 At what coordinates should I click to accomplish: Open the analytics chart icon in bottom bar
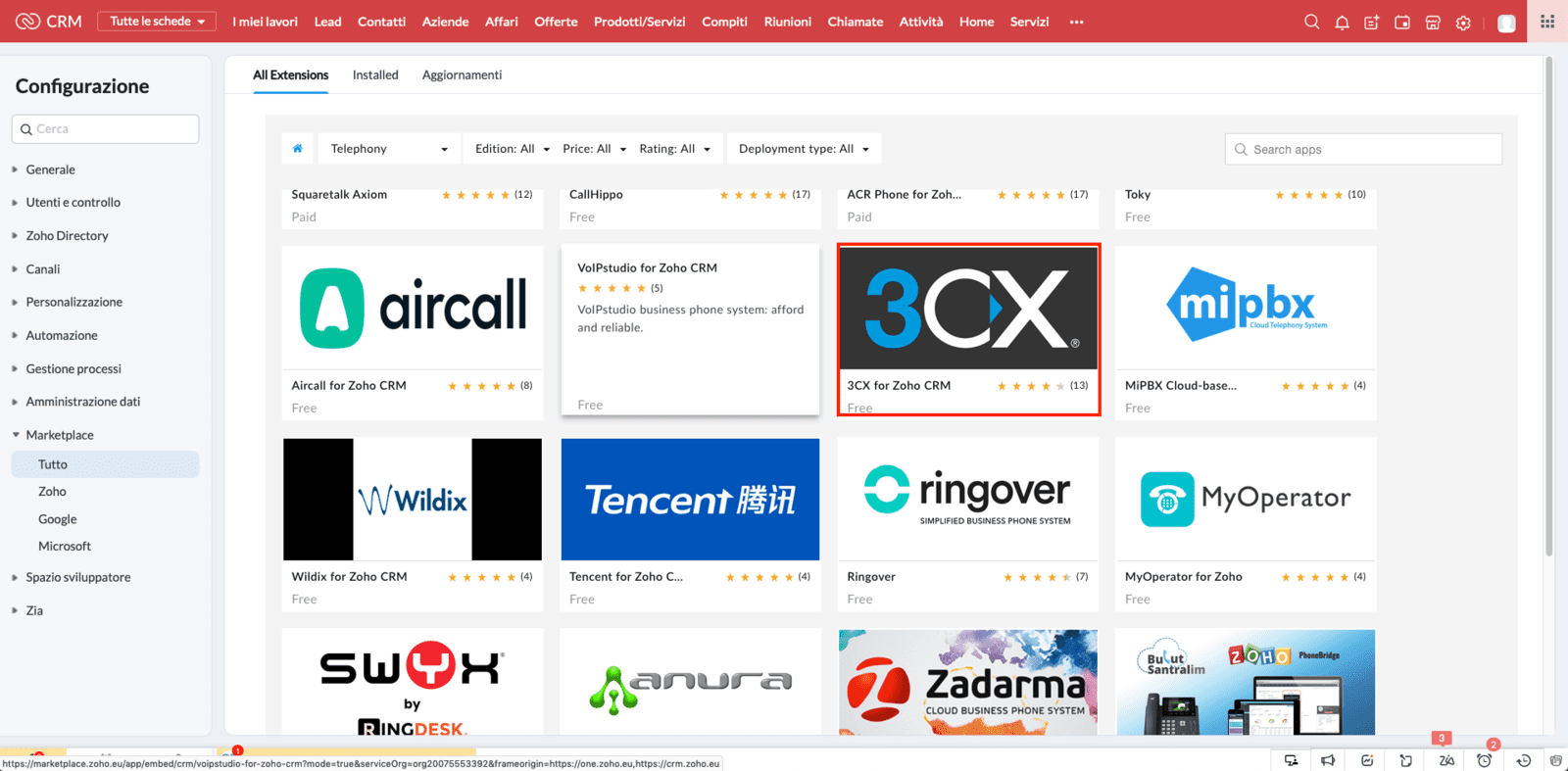tap(1367, 760)
